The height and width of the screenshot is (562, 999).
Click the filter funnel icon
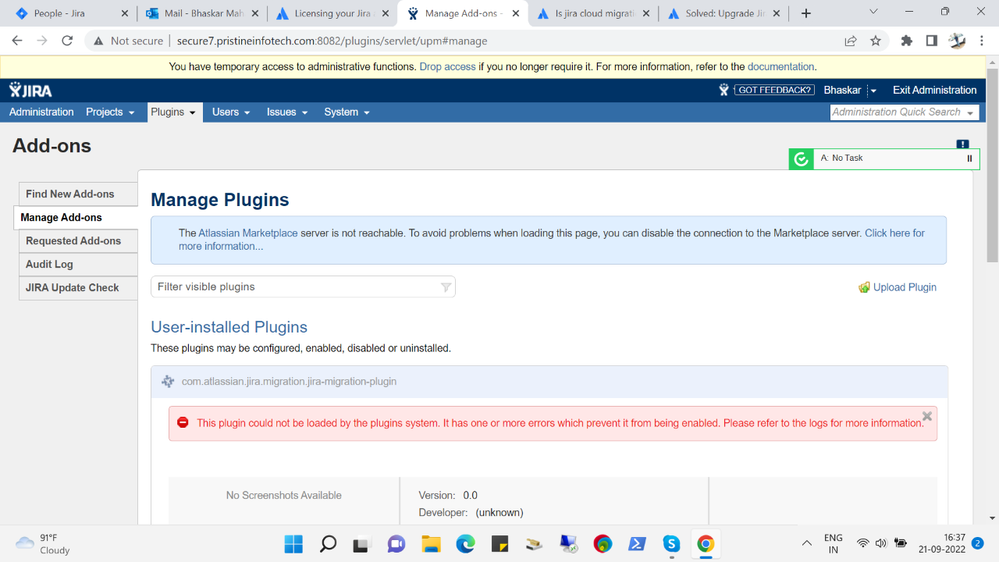446,287
